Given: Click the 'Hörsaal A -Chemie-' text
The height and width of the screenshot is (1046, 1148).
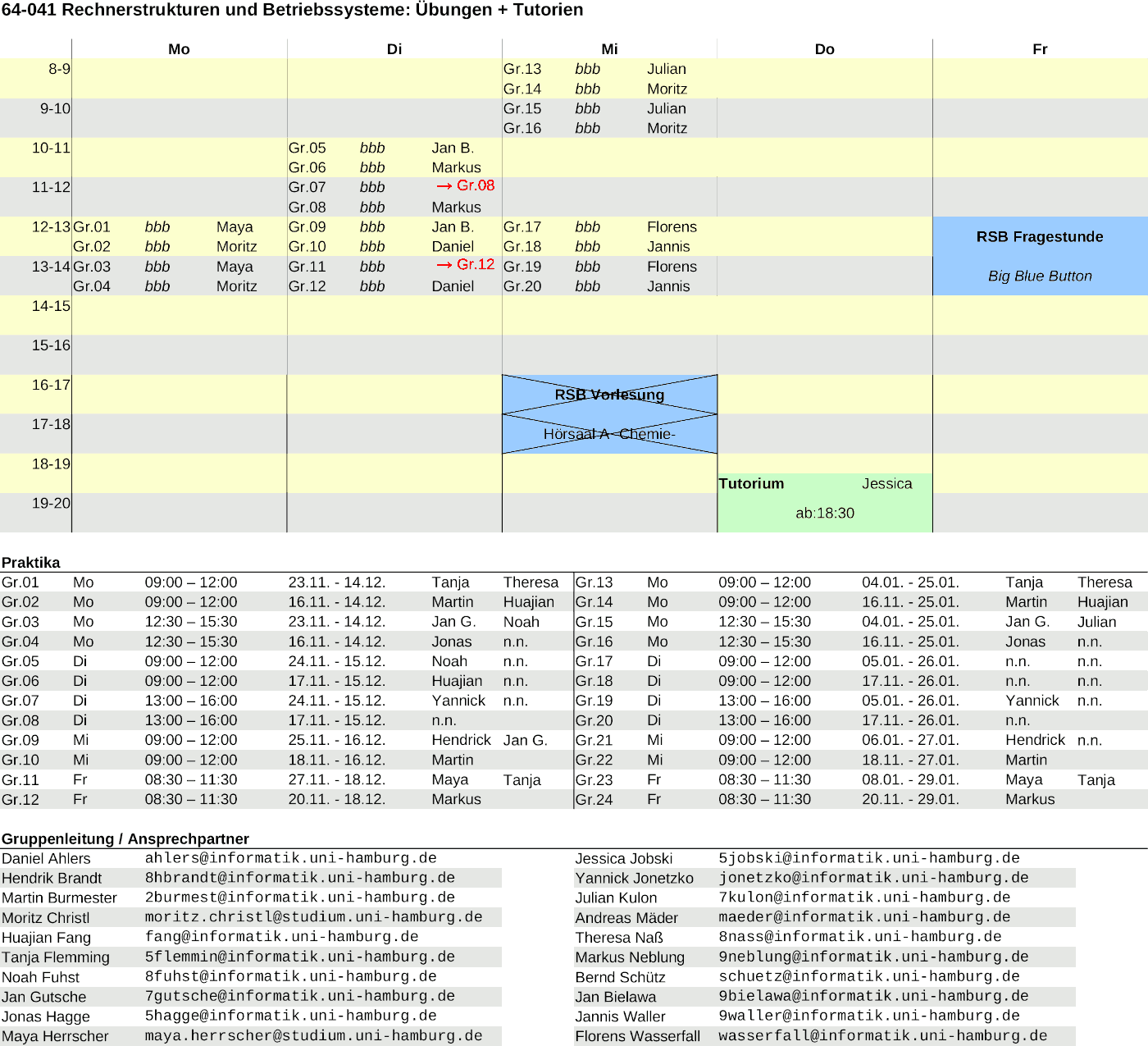Looking at the screenshot, I should (x=609, y=434).
